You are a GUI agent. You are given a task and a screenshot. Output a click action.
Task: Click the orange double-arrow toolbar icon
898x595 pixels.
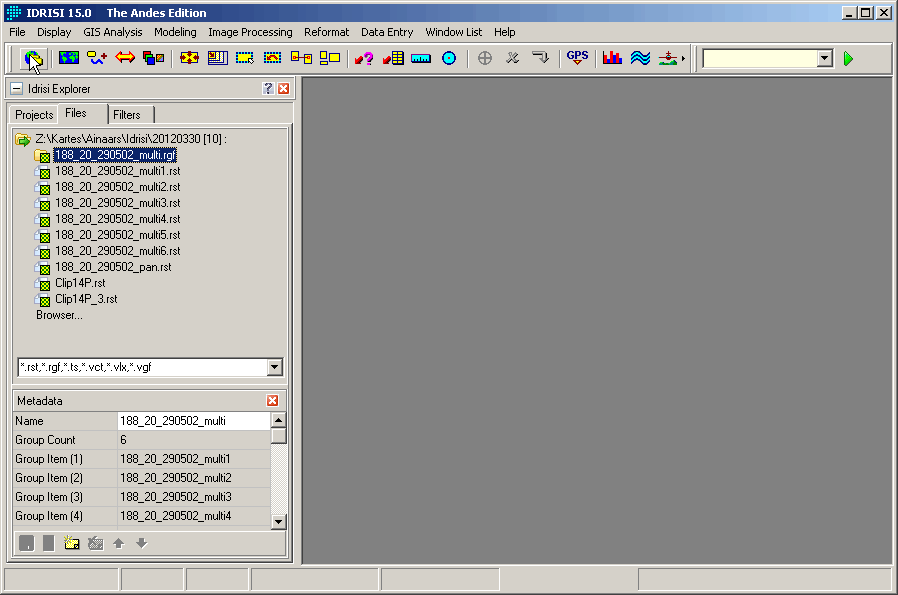[125, 58]
